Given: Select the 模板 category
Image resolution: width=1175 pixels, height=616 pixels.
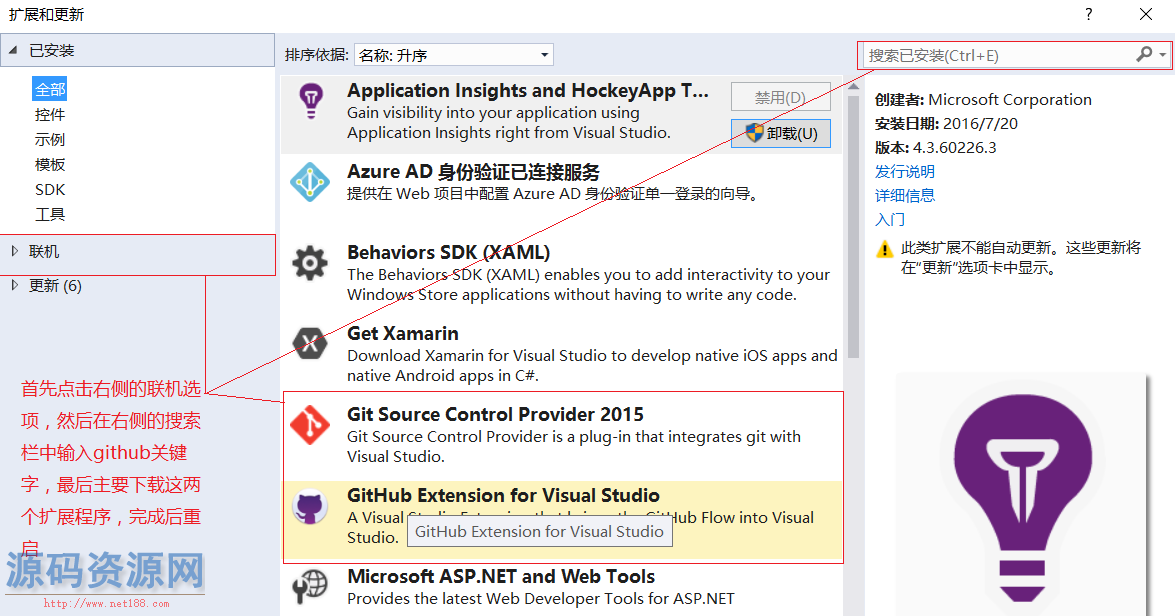Looking at the screenshot, I should click(x=50, y=164).
